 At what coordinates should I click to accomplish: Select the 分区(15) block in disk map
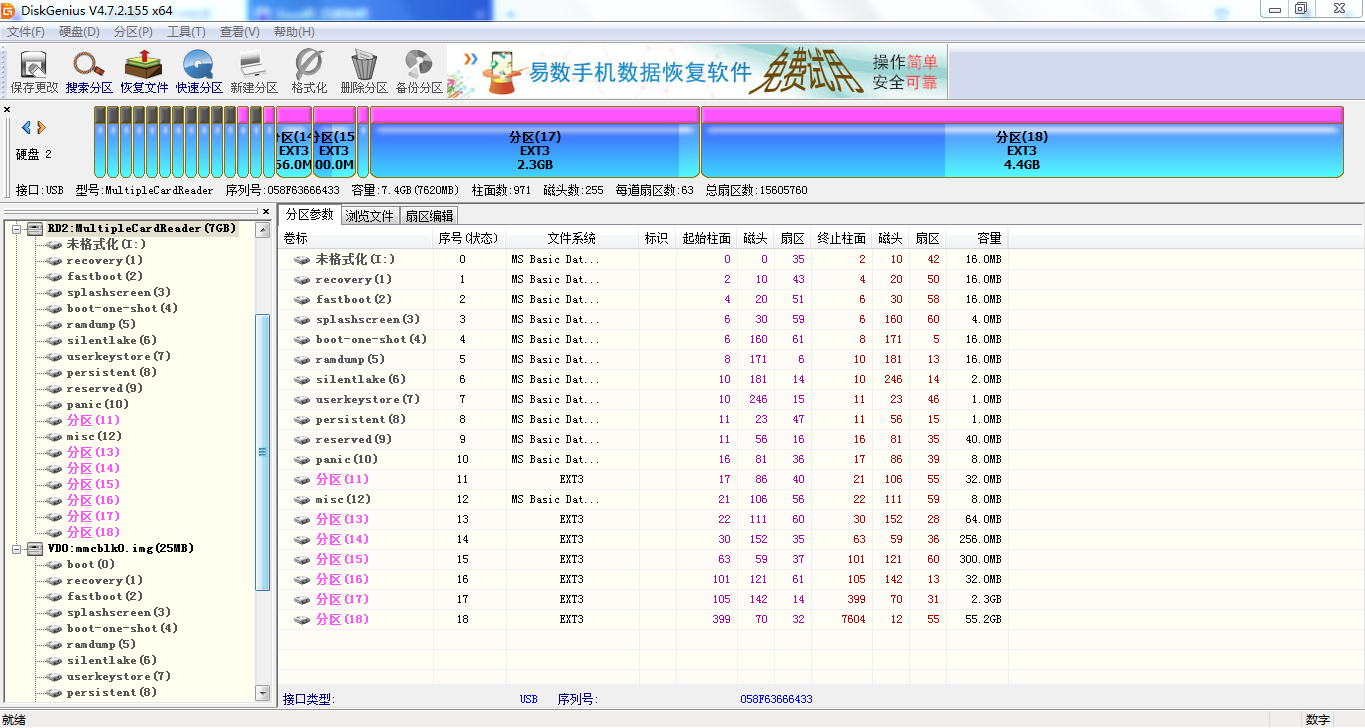335,142
